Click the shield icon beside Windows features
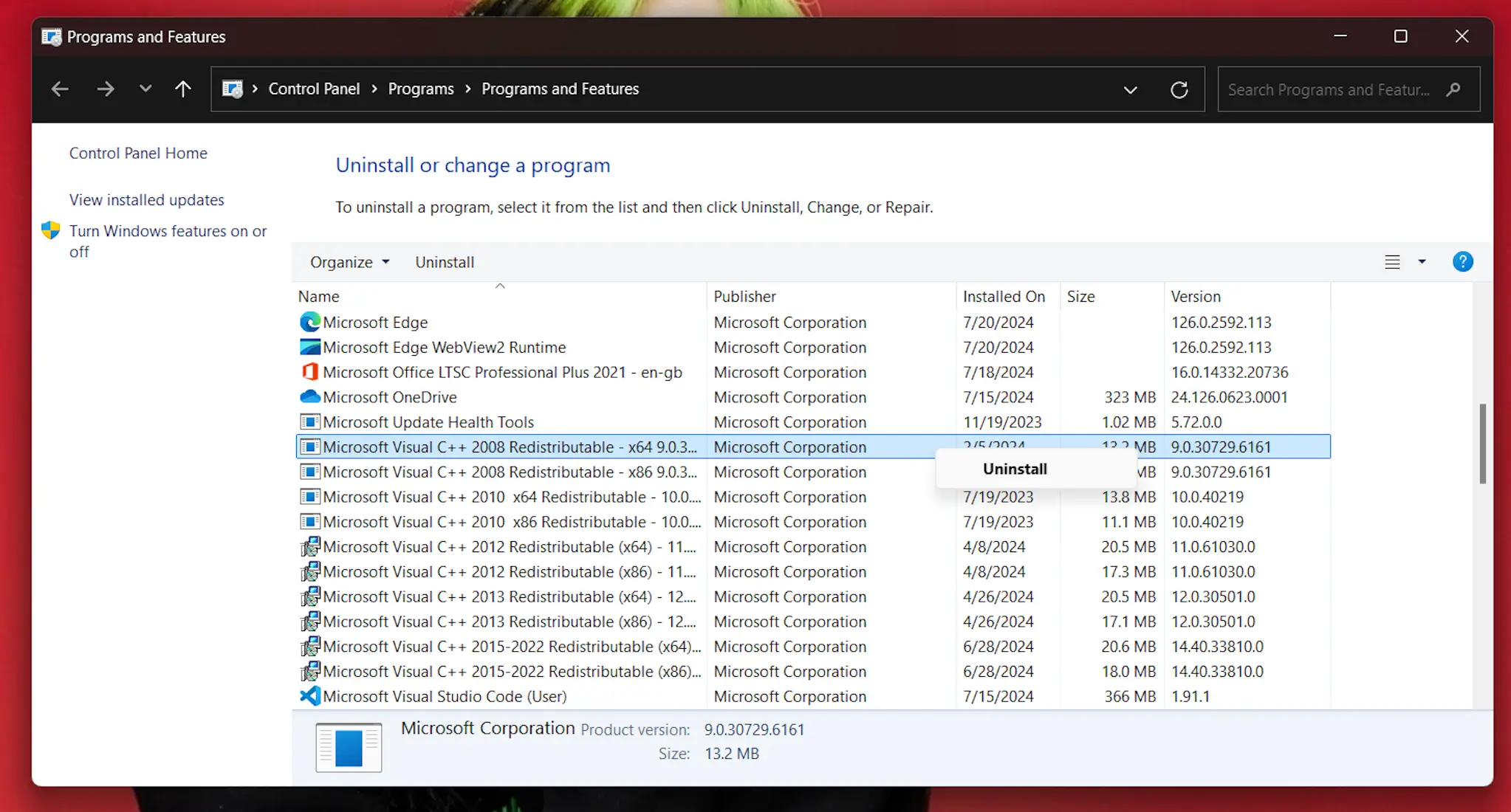This screenshot has height=812, width=1511. tap(51, 230)
